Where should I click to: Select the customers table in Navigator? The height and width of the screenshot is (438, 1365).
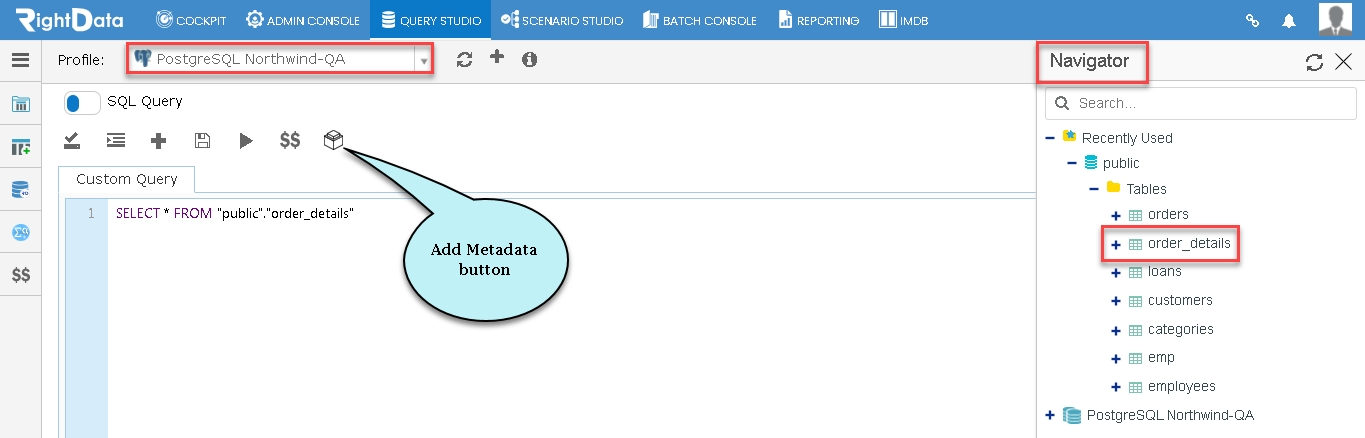(1180, 301)
